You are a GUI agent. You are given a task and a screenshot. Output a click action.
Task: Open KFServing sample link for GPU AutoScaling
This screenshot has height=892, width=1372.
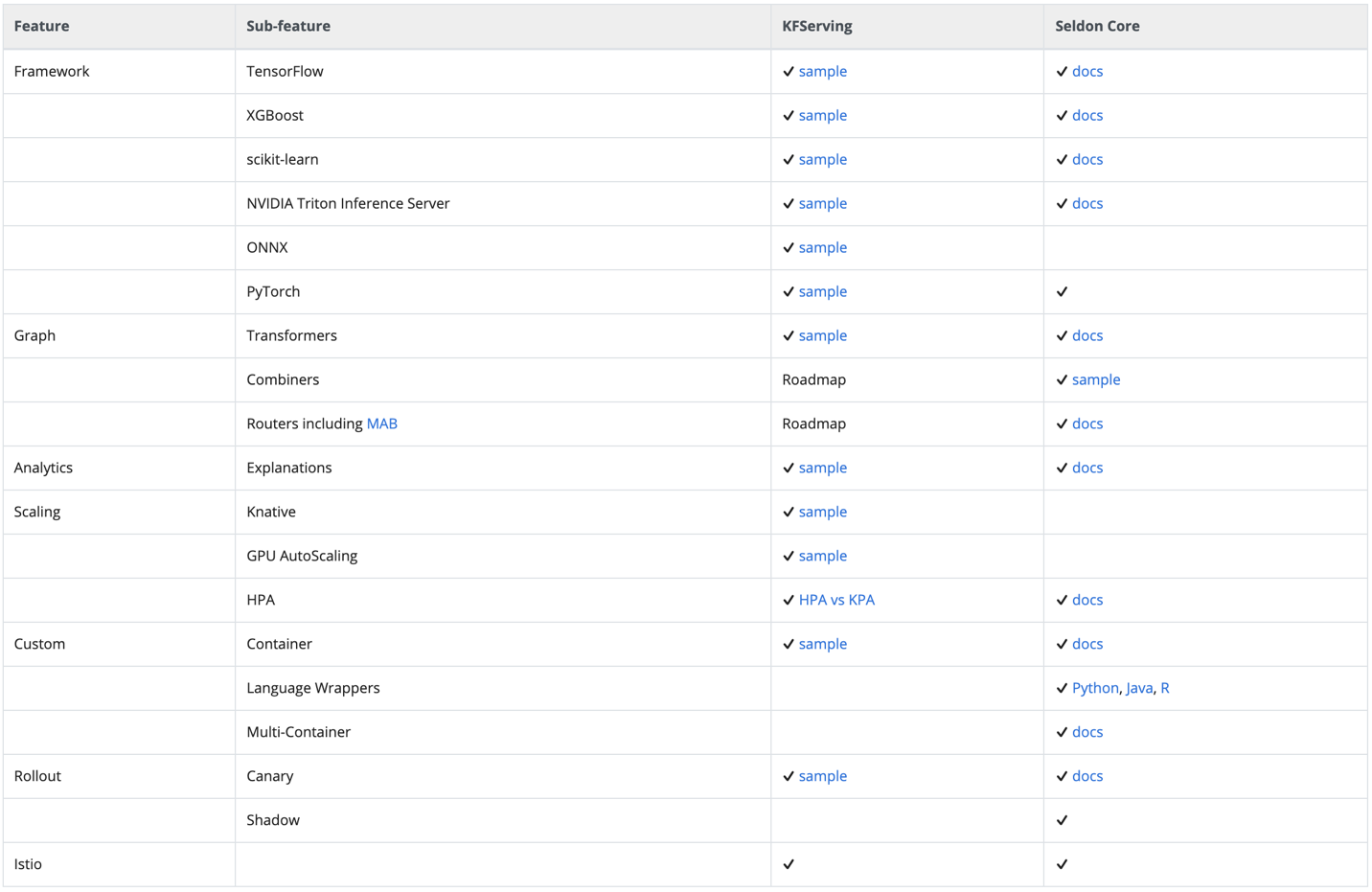822,556
